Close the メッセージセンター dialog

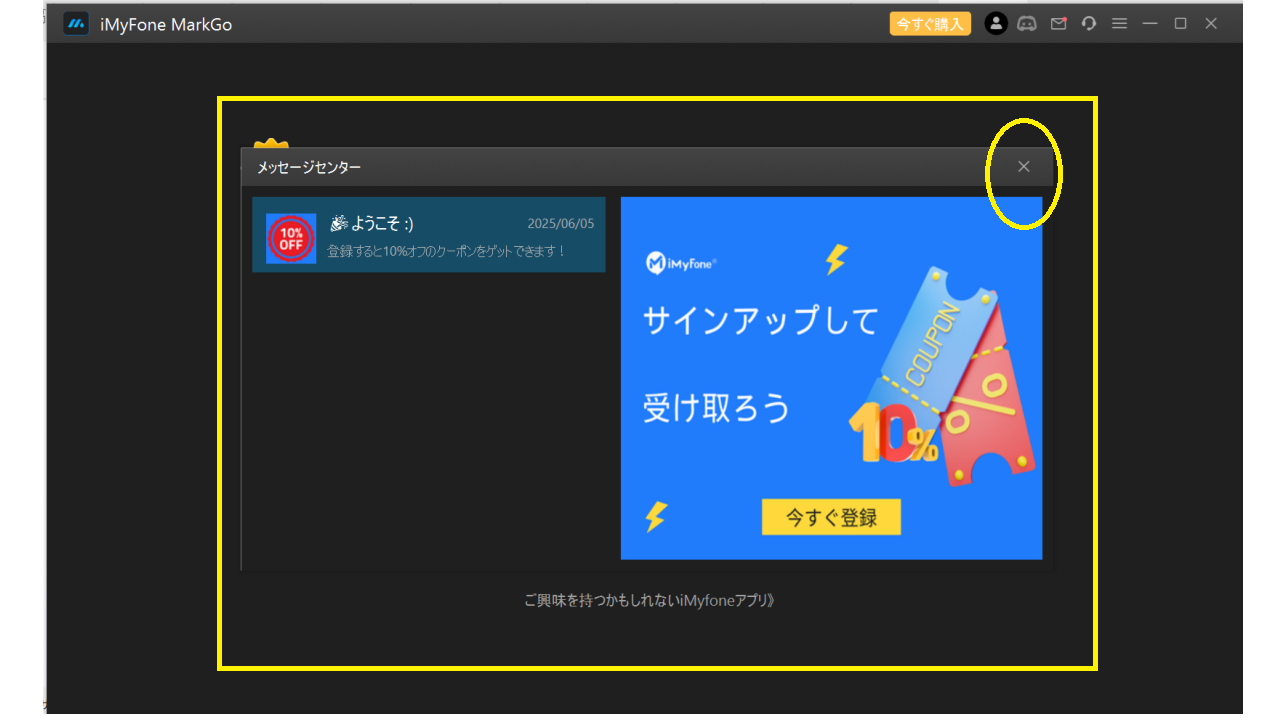click(x=1023, y=167)
